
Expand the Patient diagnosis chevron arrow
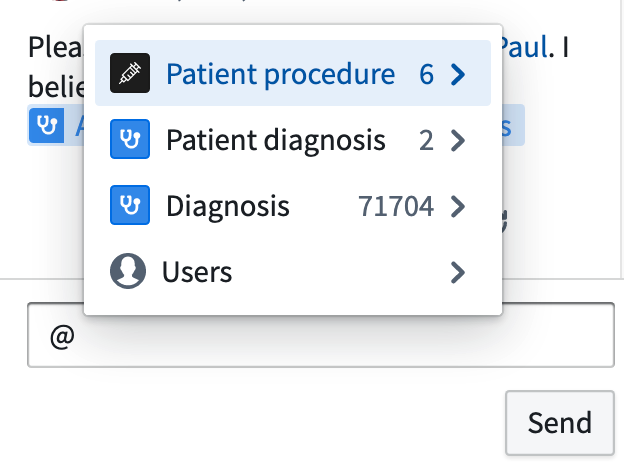click(x=458, y=140)
